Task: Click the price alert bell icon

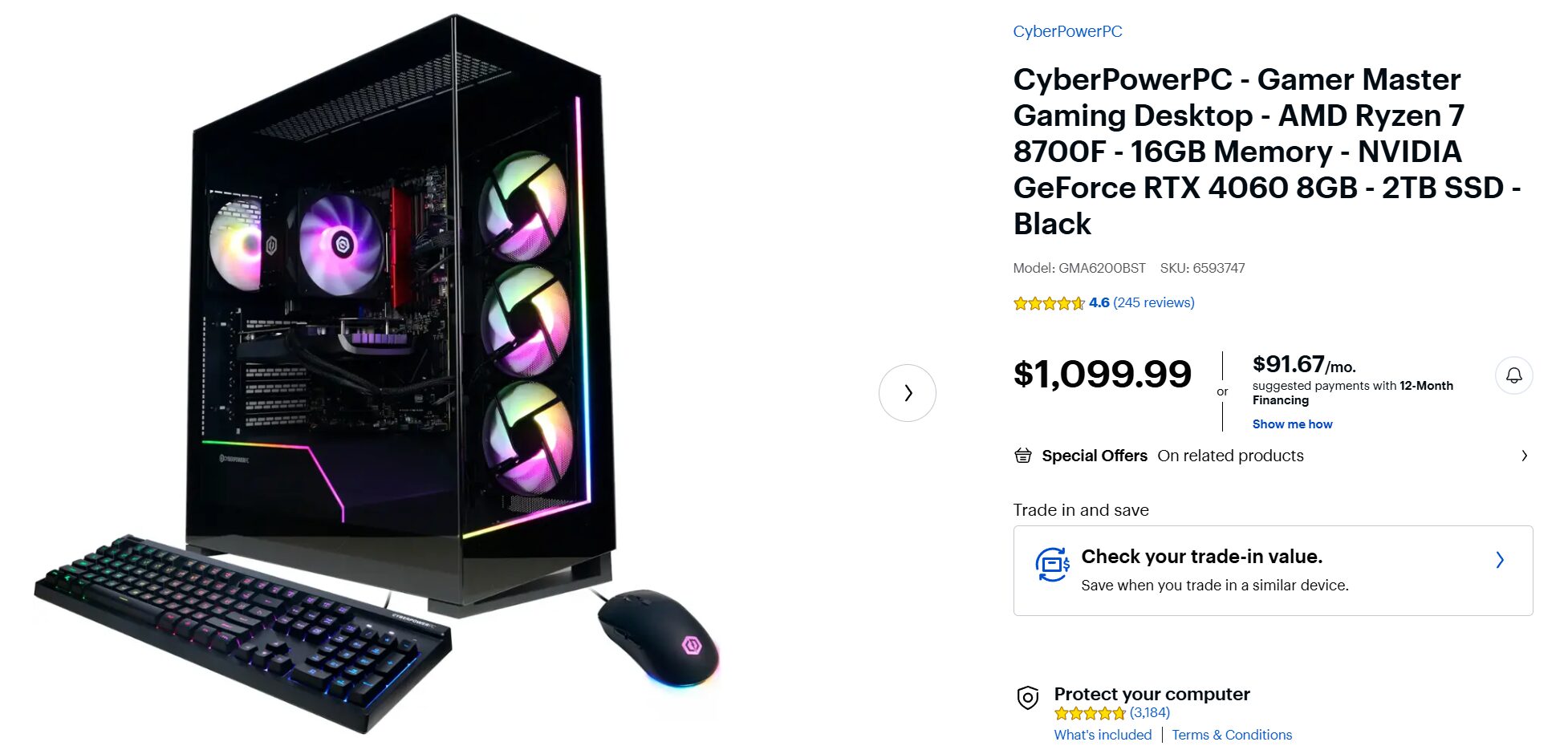Action: click(1513, 375)
